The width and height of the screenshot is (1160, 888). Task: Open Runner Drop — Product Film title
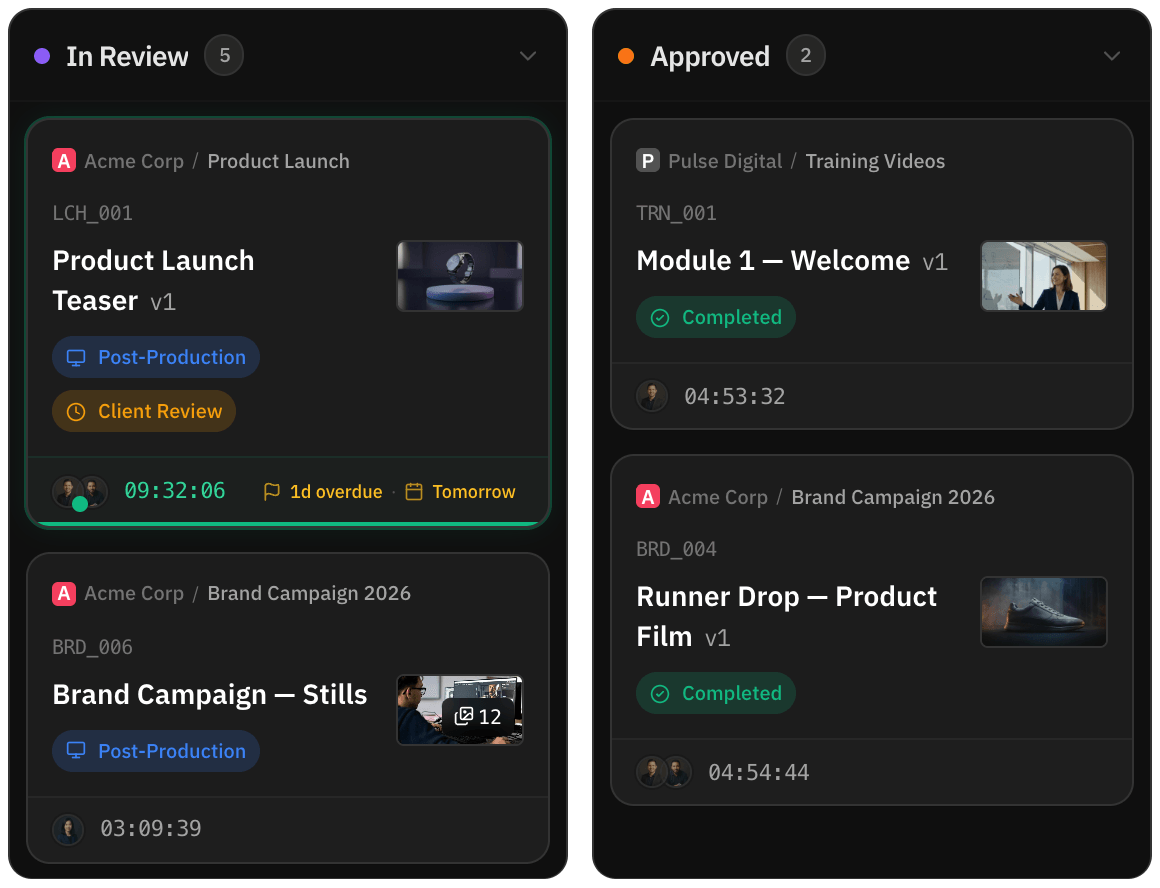tap(786, 616)
